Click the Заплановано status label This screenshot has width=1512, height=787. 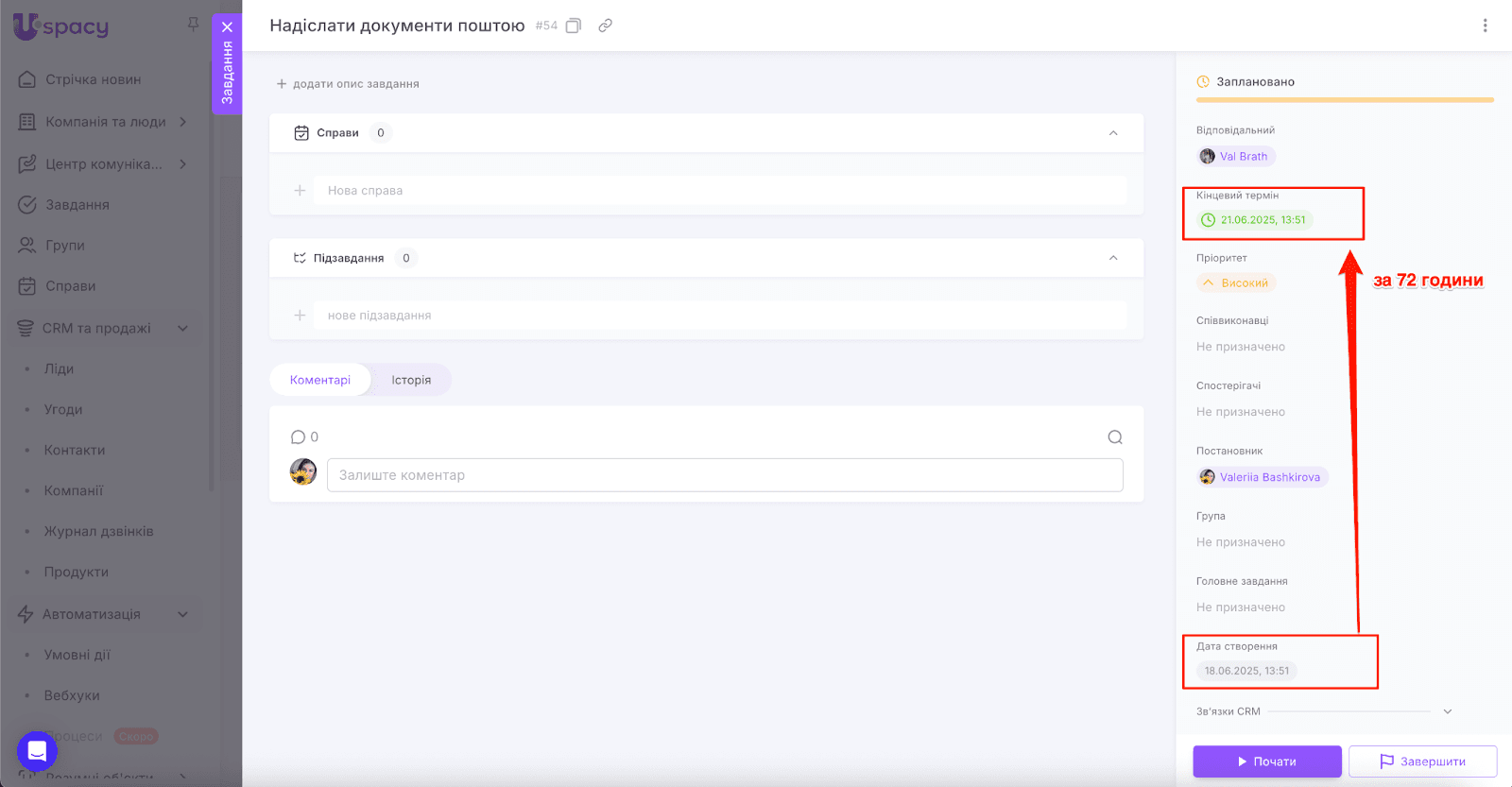1255,82
